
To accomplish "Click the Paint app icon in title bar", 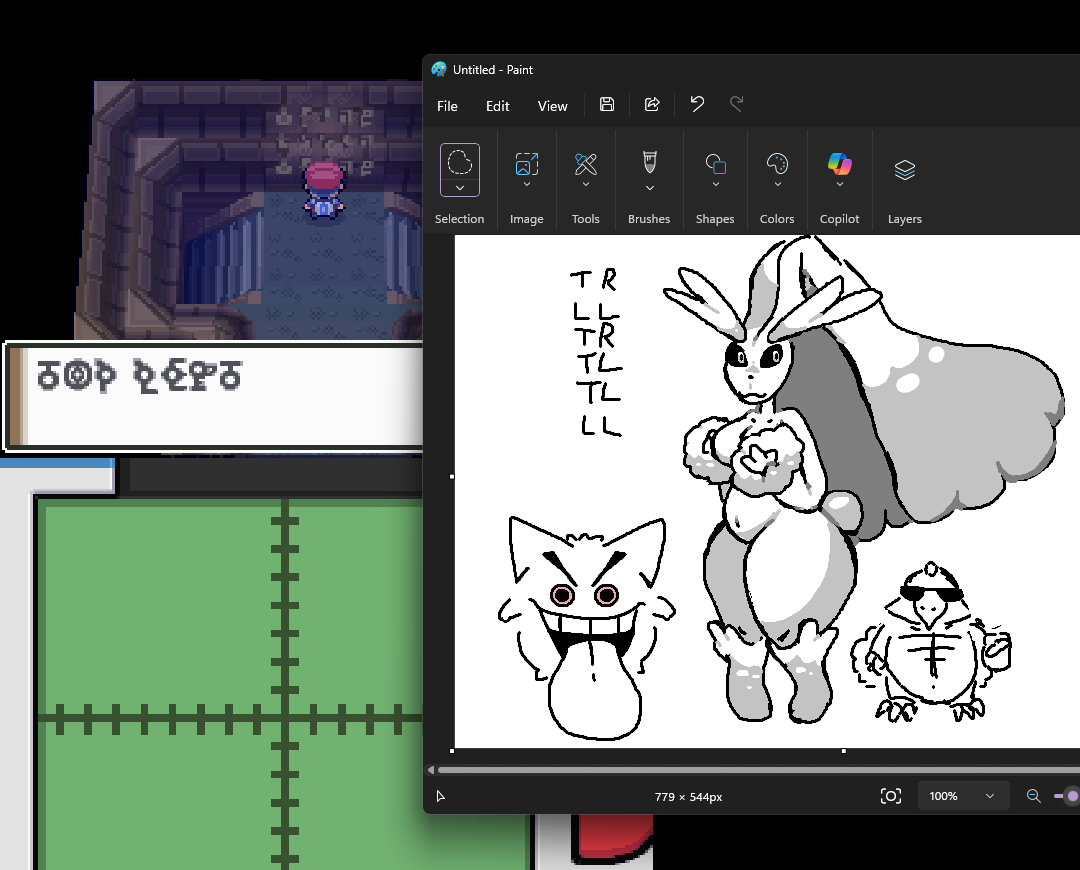I will pos(439,70).
